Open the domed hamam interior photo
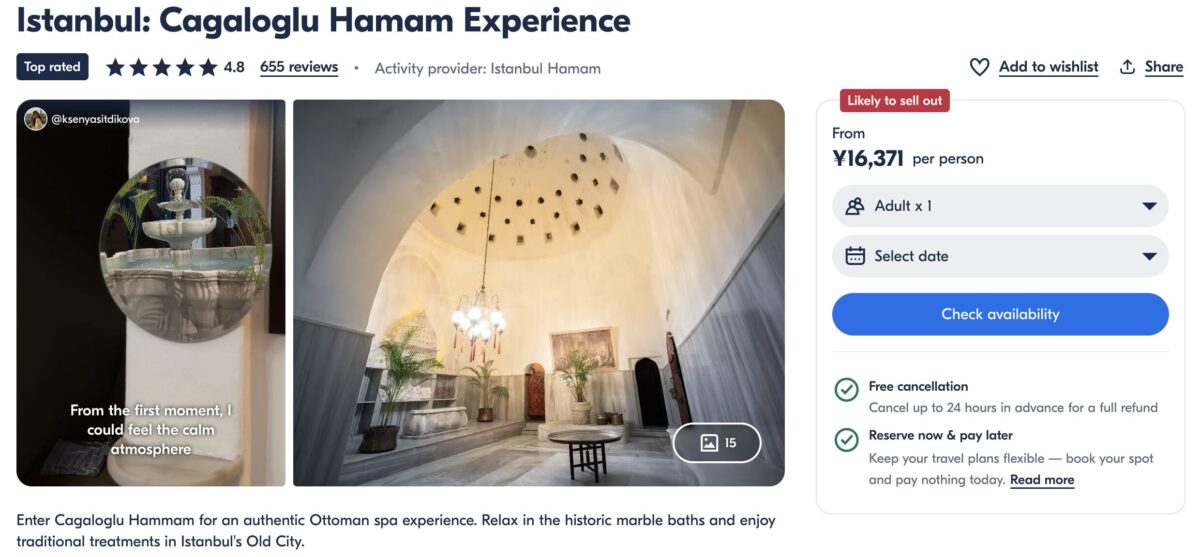 [x=539, y=293]
